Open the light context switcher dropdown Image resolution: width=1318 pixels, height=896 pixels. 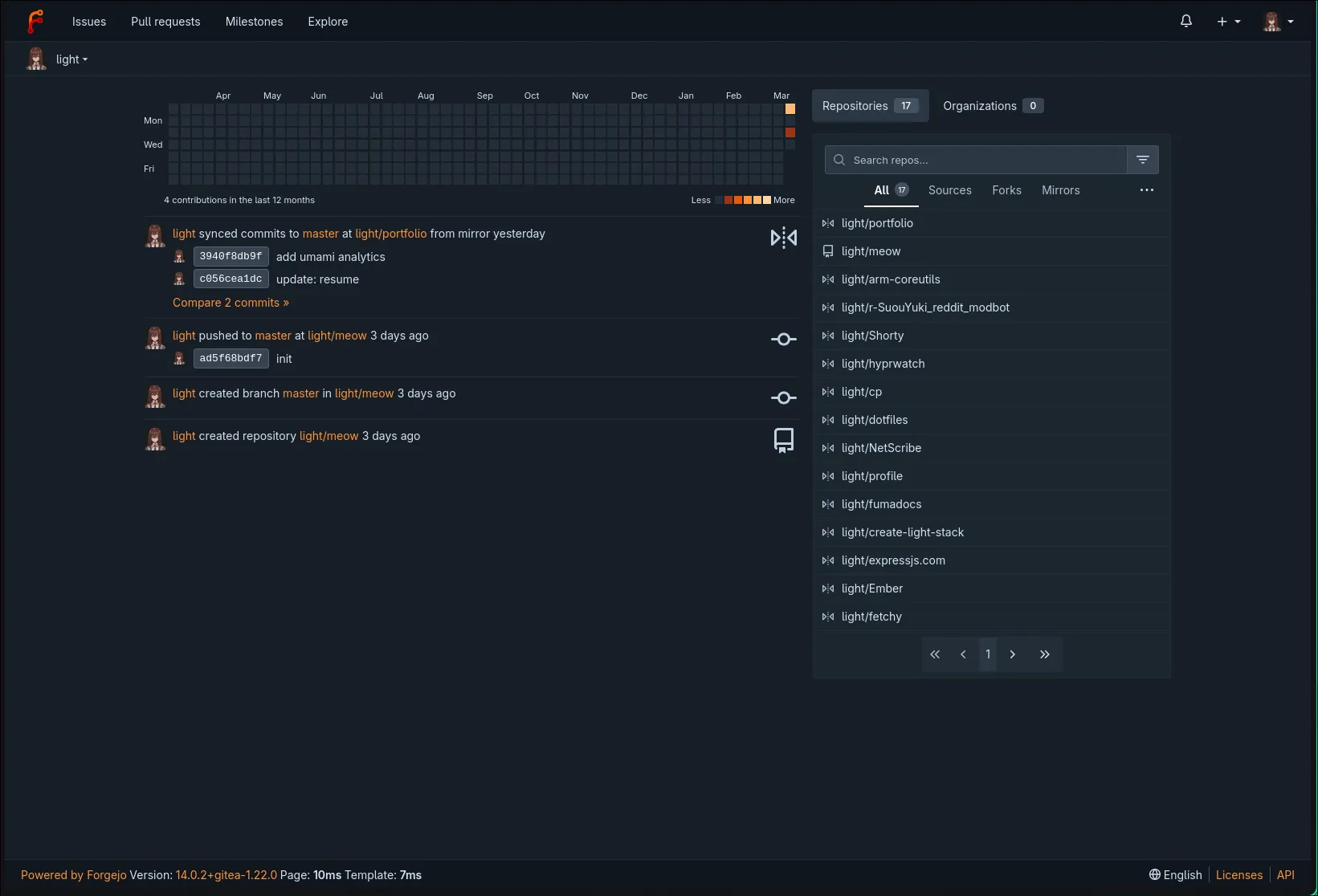[x=71, y=59]
